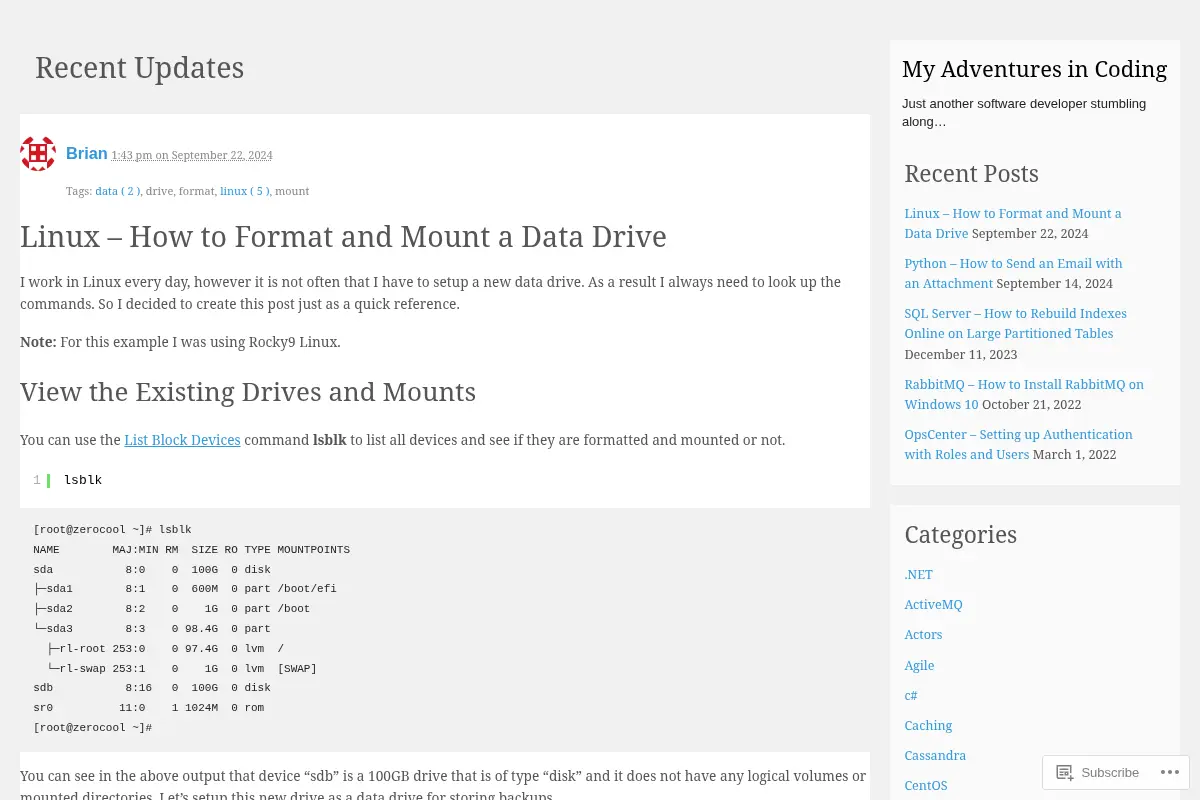The height and width of the screenshot is (800, 1200).
Task: Select the Caching category
Action: tap(928, 725)
